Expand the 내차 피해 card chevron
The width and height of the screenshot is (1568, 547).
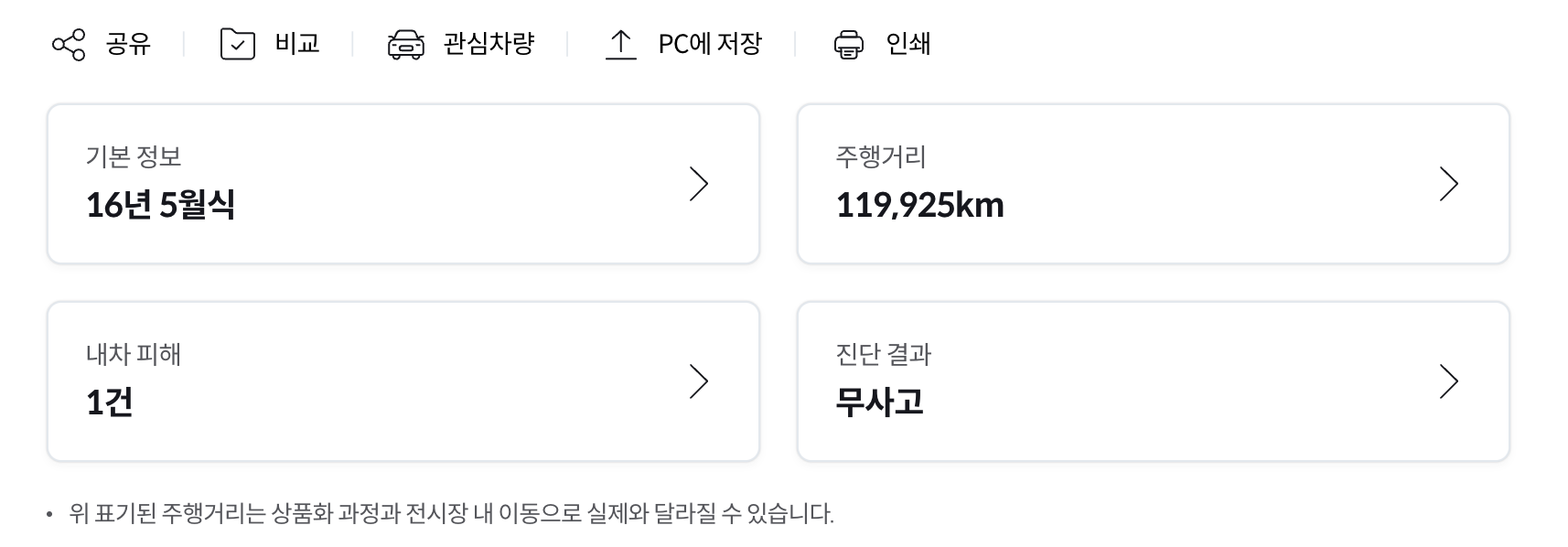point(699,381)
